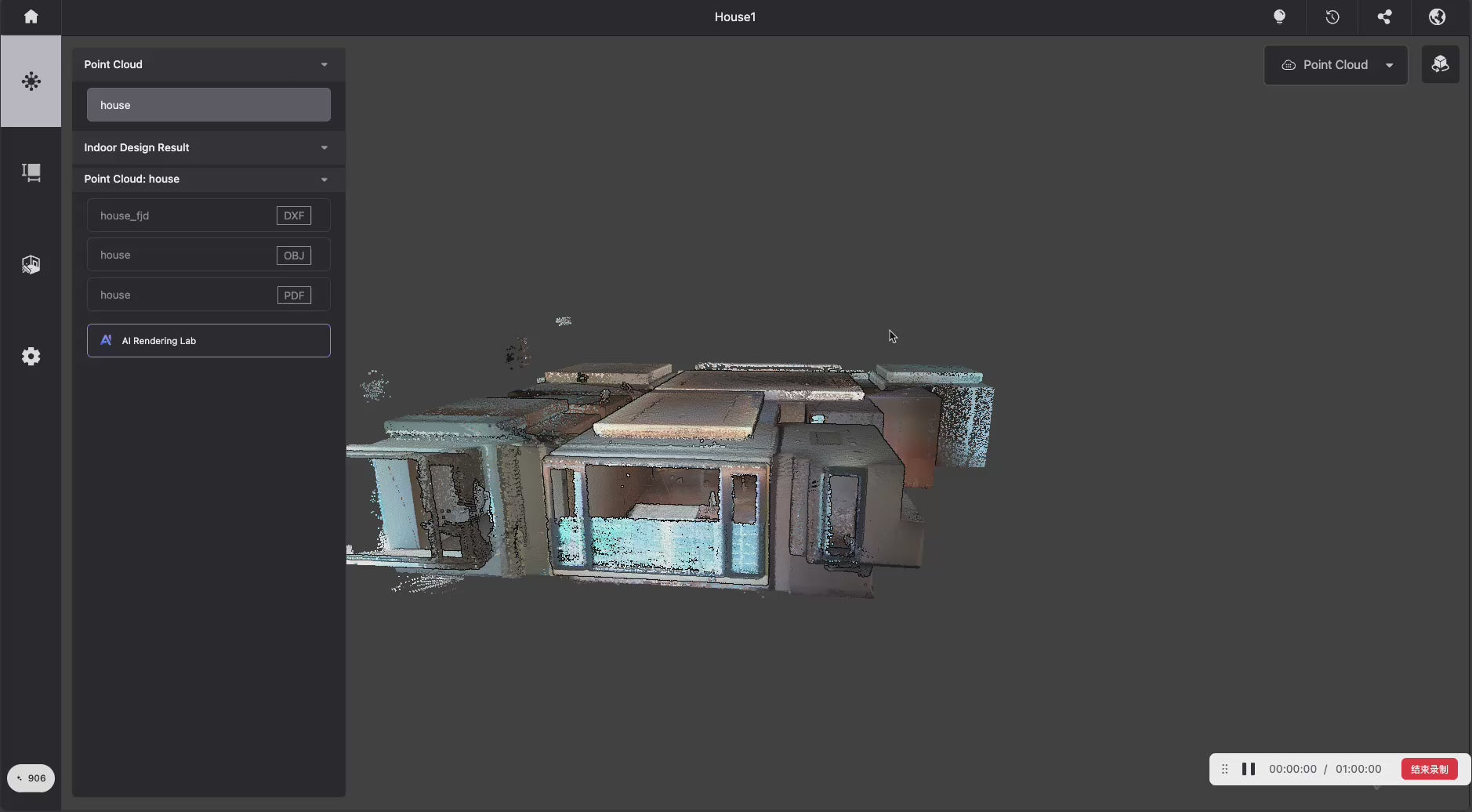
Task: Pause the screen recording
Action: point(1249,769)
